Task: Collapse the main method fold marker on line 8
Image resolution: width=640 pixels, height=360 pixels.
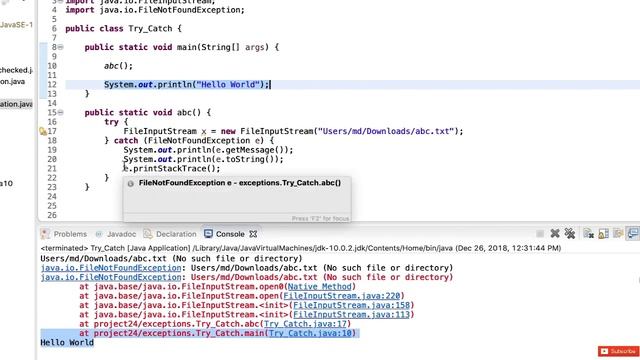Action: click(60, 47)
